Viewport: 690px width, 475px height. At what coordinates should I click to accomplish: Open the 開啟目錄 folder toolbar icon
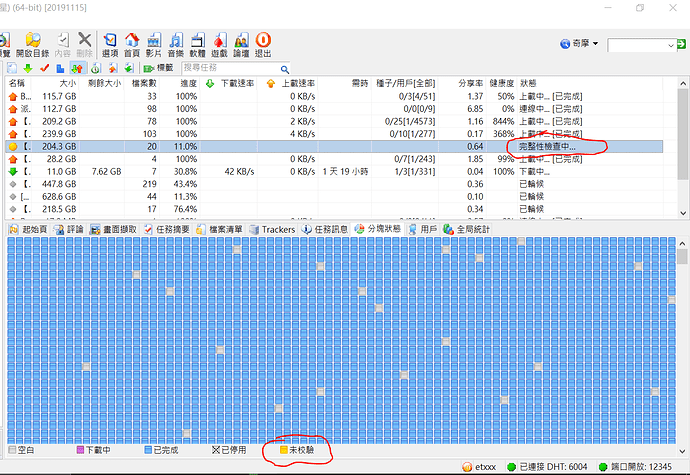(x=33, y=44)
